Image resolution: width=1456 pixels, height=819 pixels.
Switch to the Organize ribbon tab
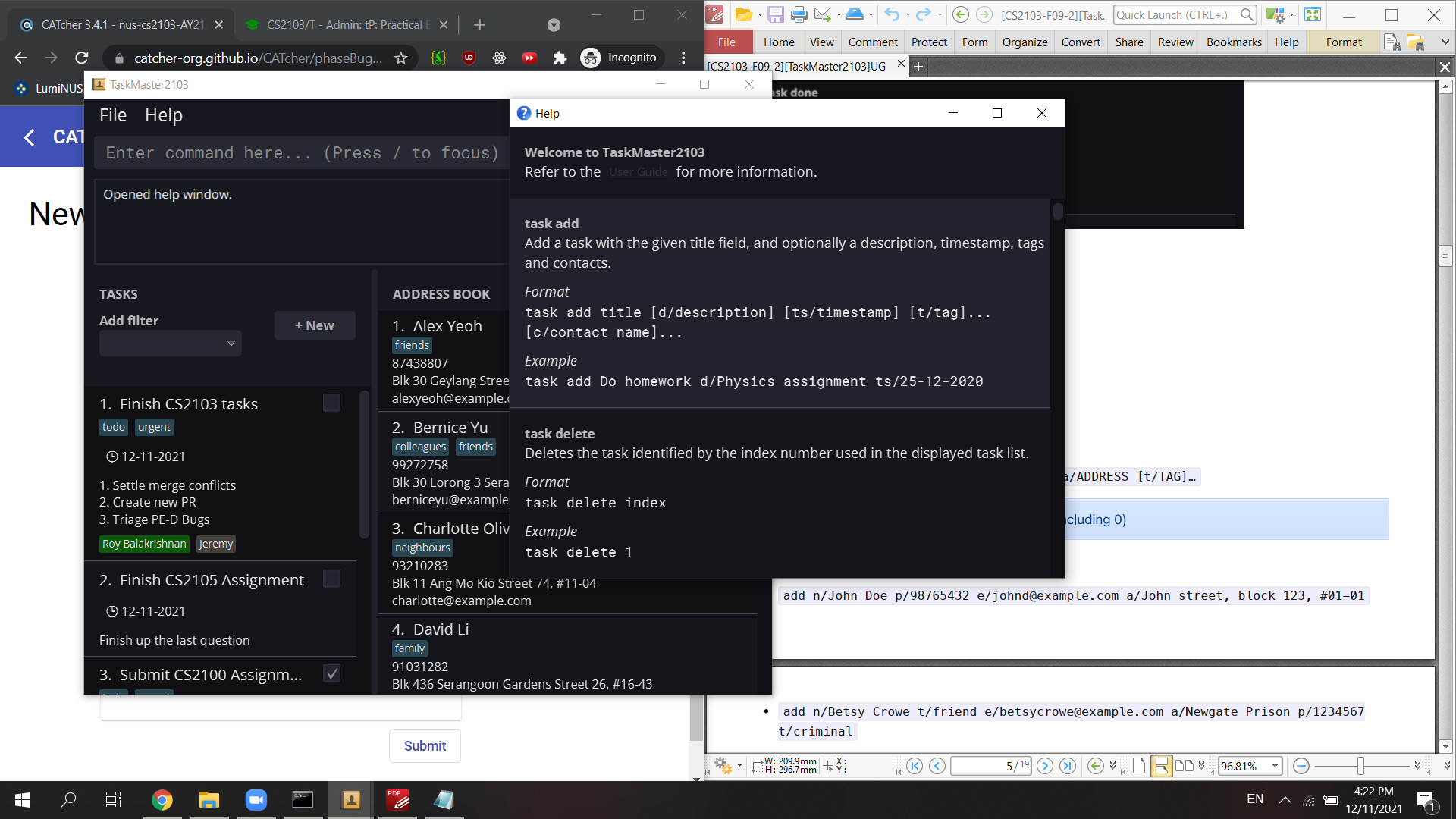click(x=1025, y=42)
